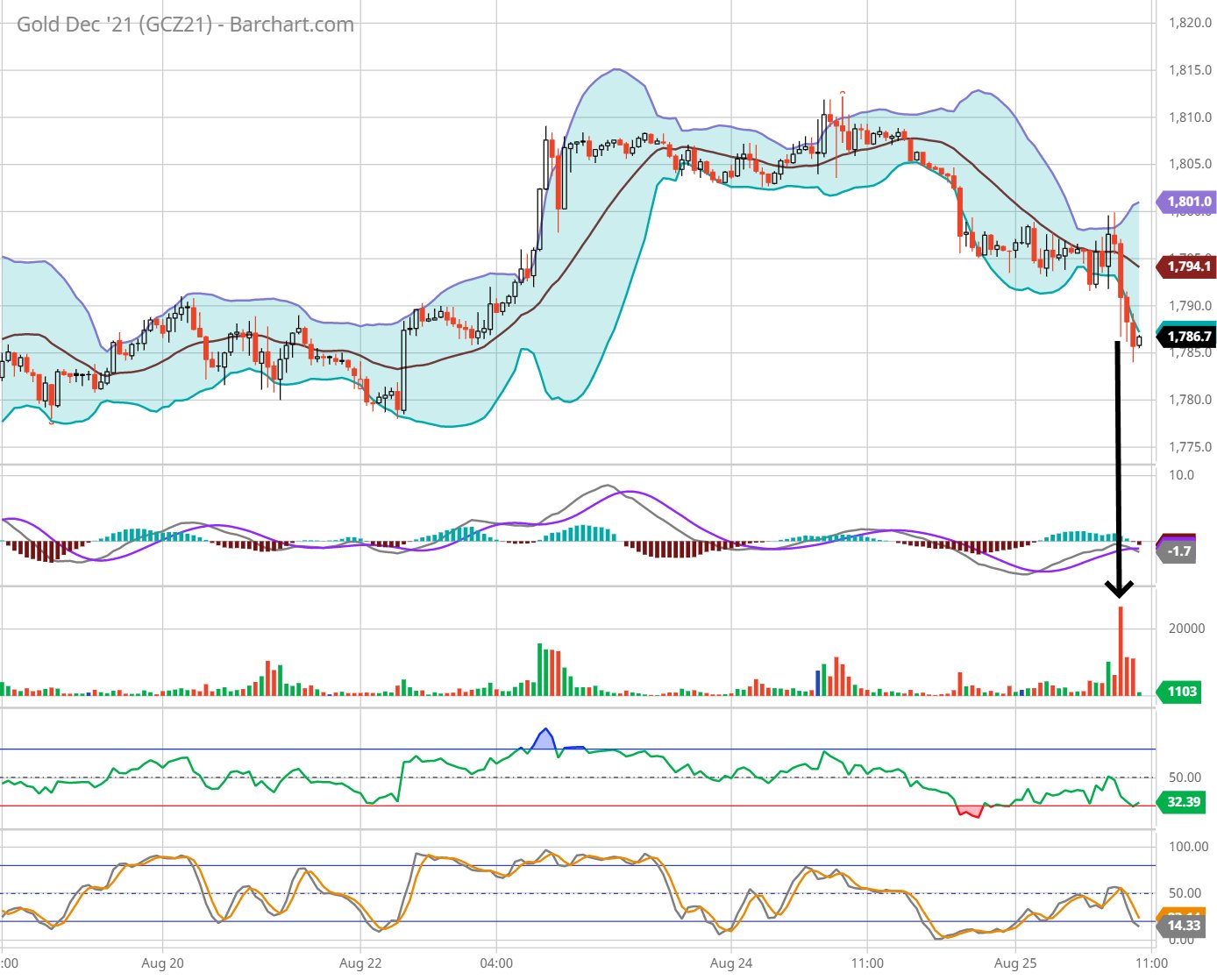Click the 20000 volume axis label
1217x980 pixels.
(1186, 628)
